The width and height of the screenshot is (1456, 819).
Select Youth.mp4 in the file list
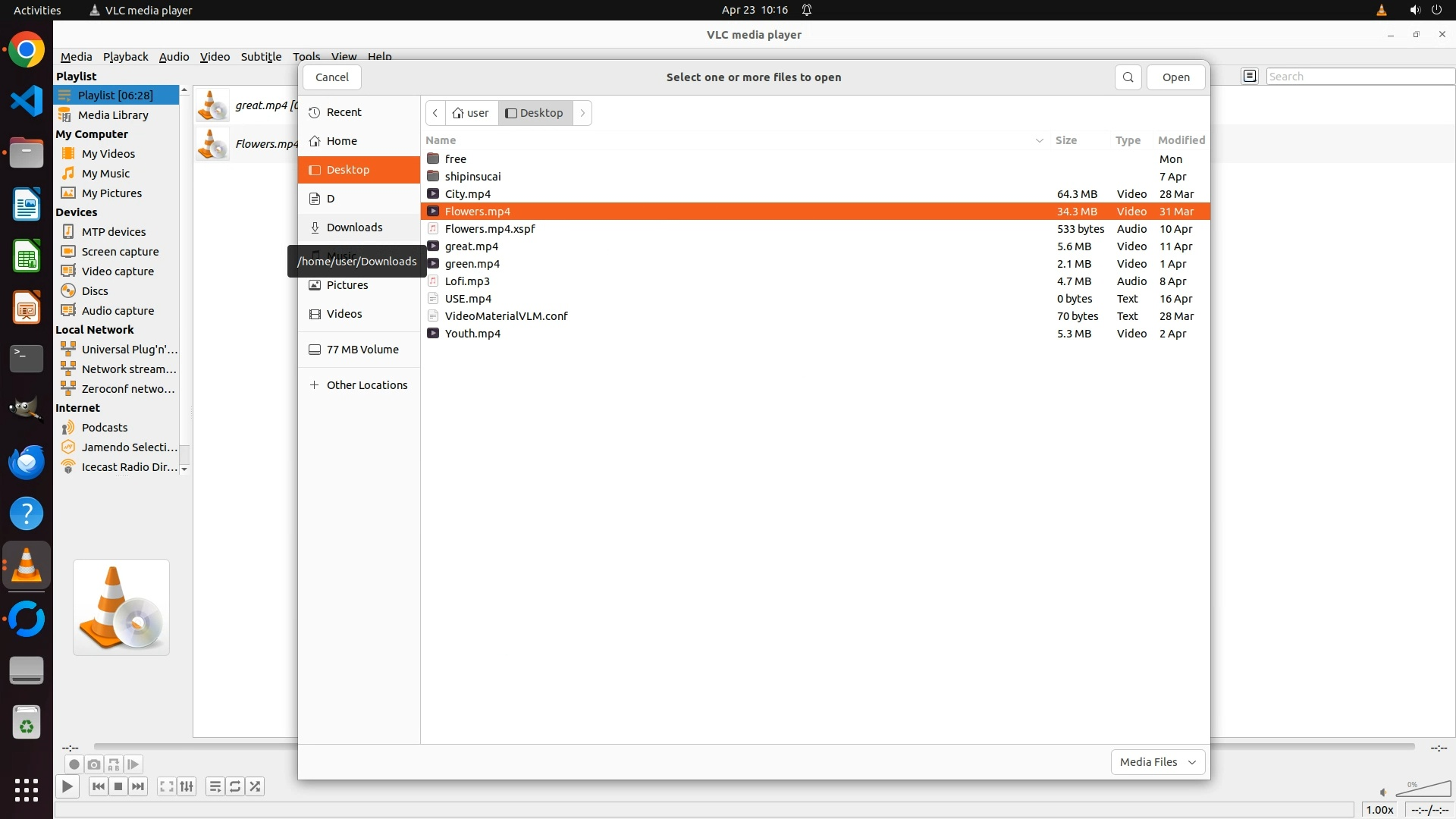(x=472, y=334)
